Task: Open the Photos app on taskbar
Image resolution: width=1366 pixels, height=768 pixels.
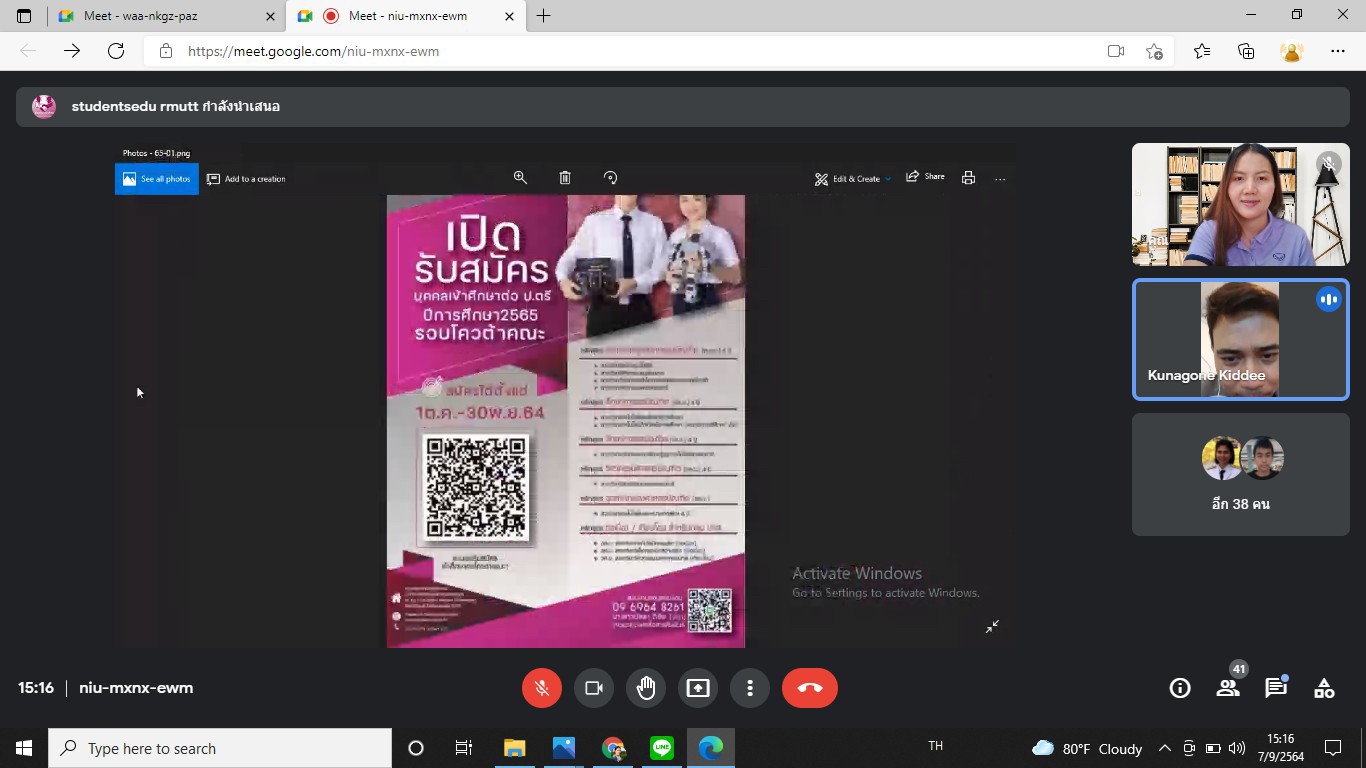Action: (x=564, y=748)
